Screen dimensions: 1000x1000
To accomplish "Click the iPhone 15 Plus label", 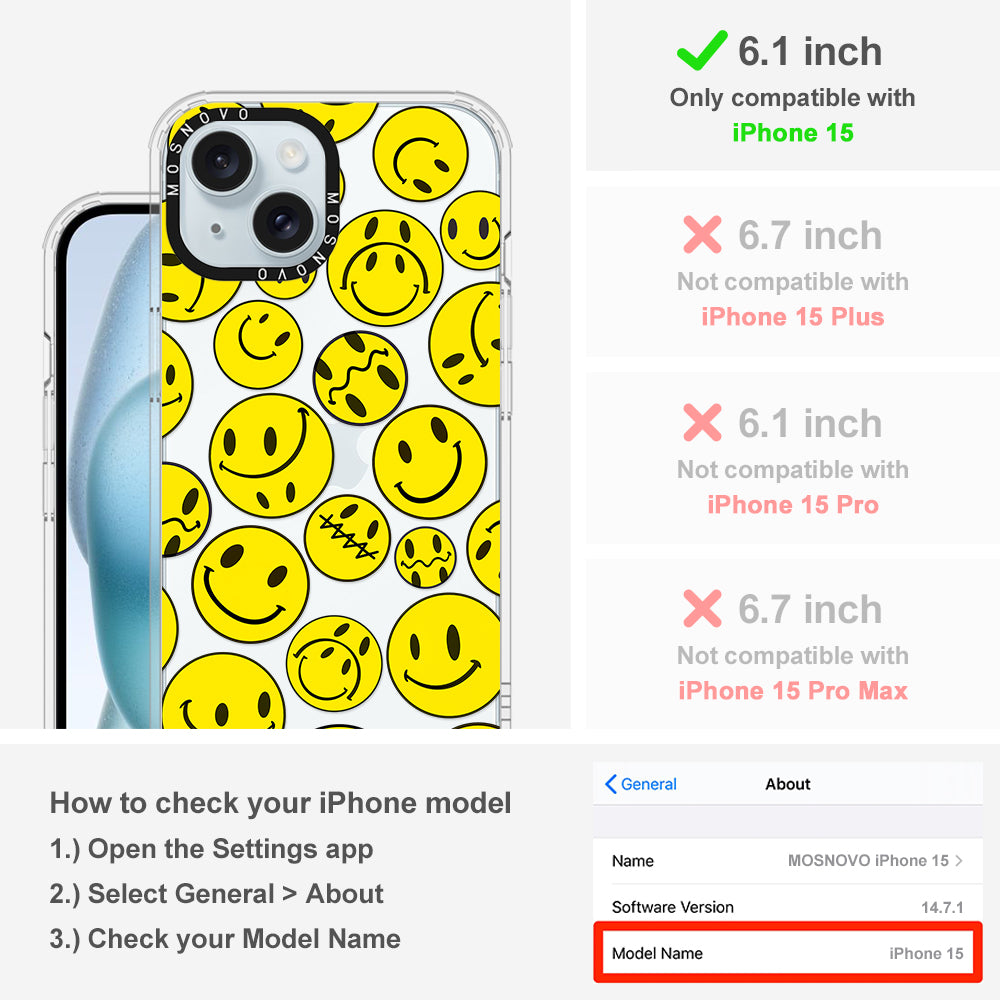I will click(793, 317).
